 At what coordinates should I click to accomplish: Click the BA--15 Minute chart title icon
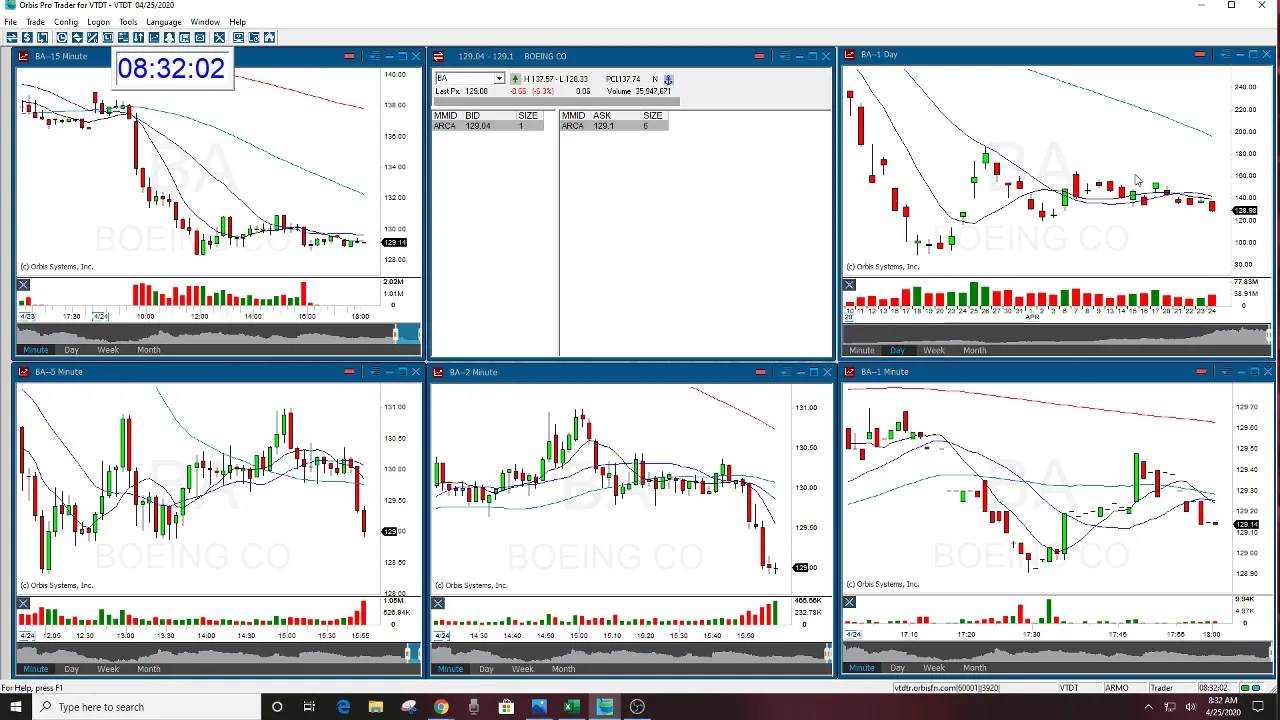tap(22, 56)
